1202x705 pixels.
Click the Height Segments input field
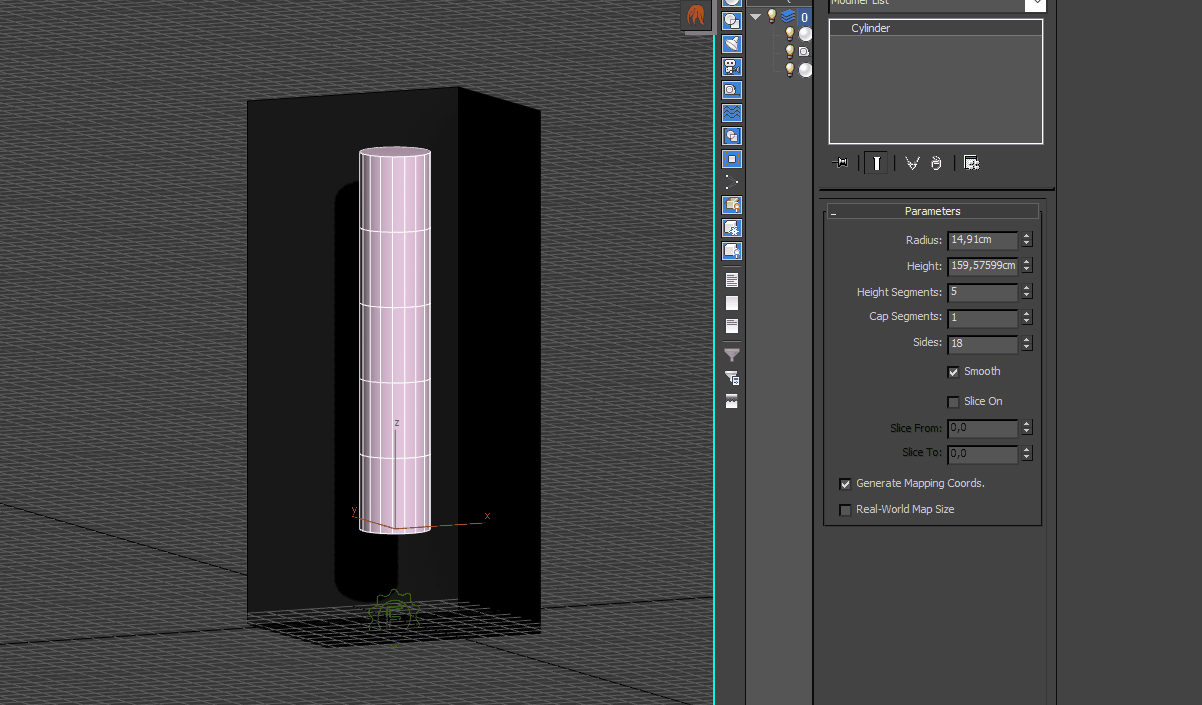(x=982, y=292)
